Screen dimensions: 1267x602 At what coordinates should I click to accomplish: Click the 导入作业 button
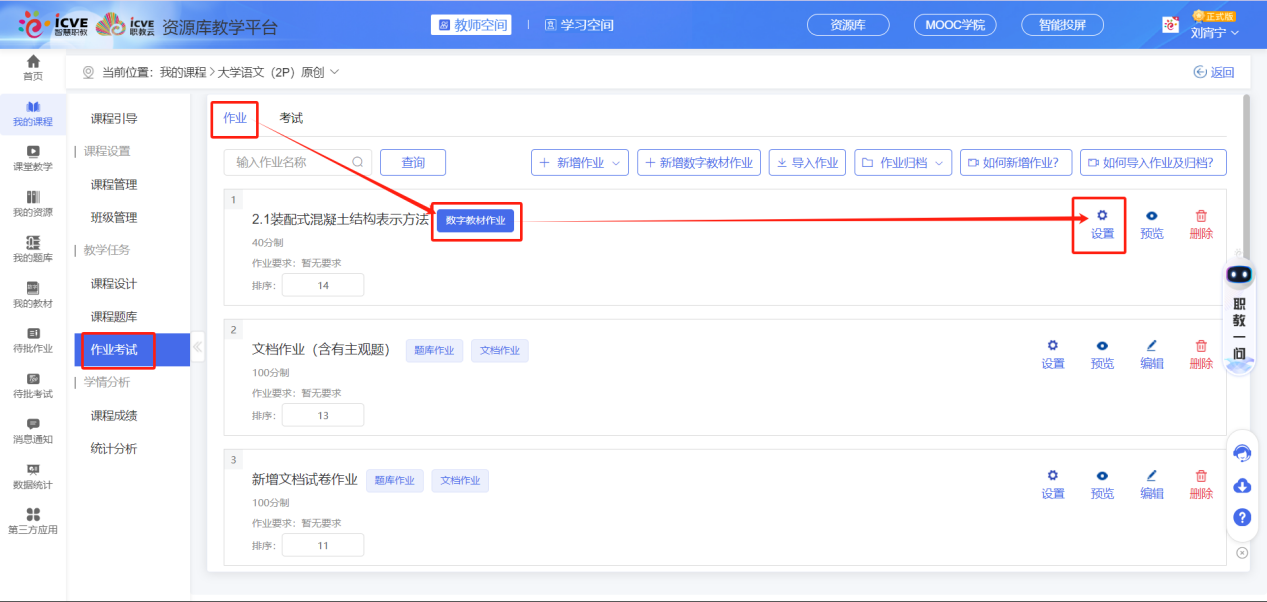(807, 162)
